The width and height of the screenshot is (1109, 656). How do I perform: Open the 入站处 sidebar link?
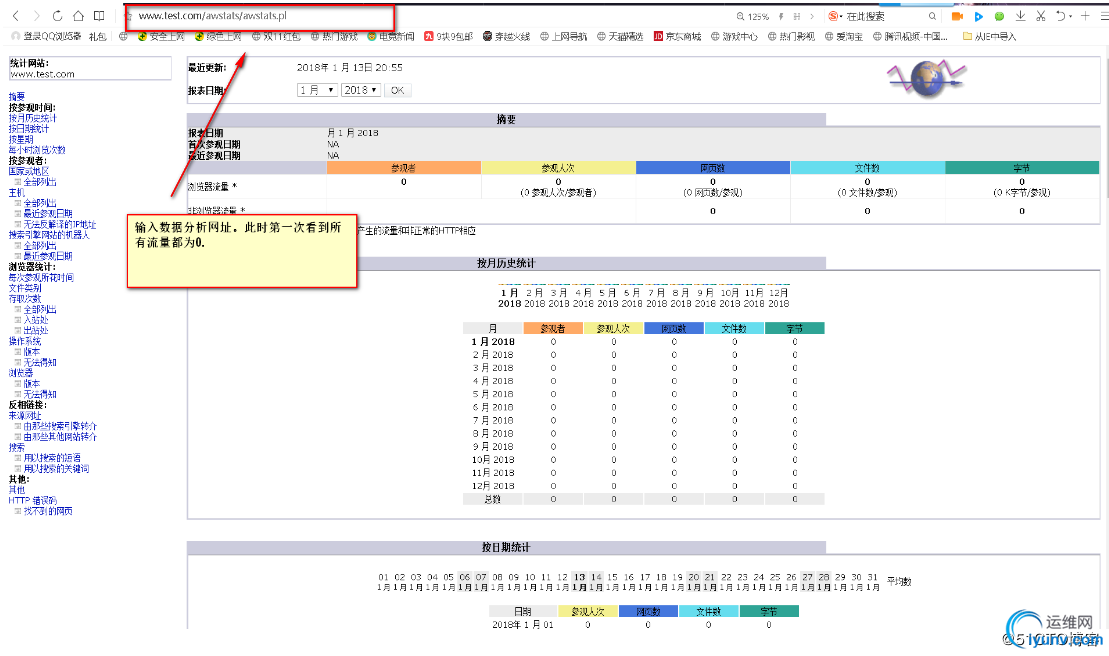point(35,320)
